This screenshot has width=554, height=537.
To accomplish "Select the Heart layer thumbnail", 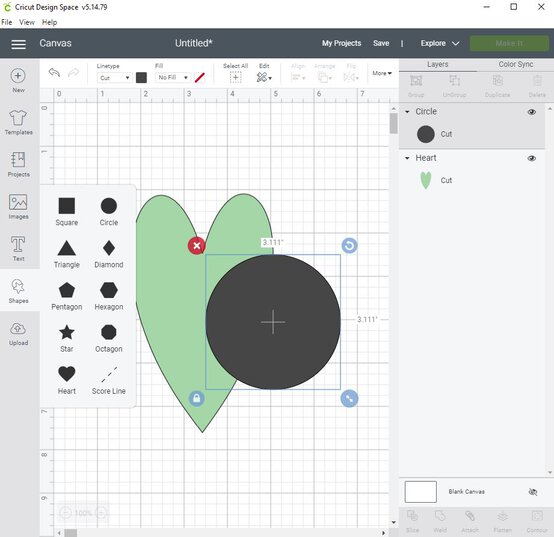I will 426,180.
